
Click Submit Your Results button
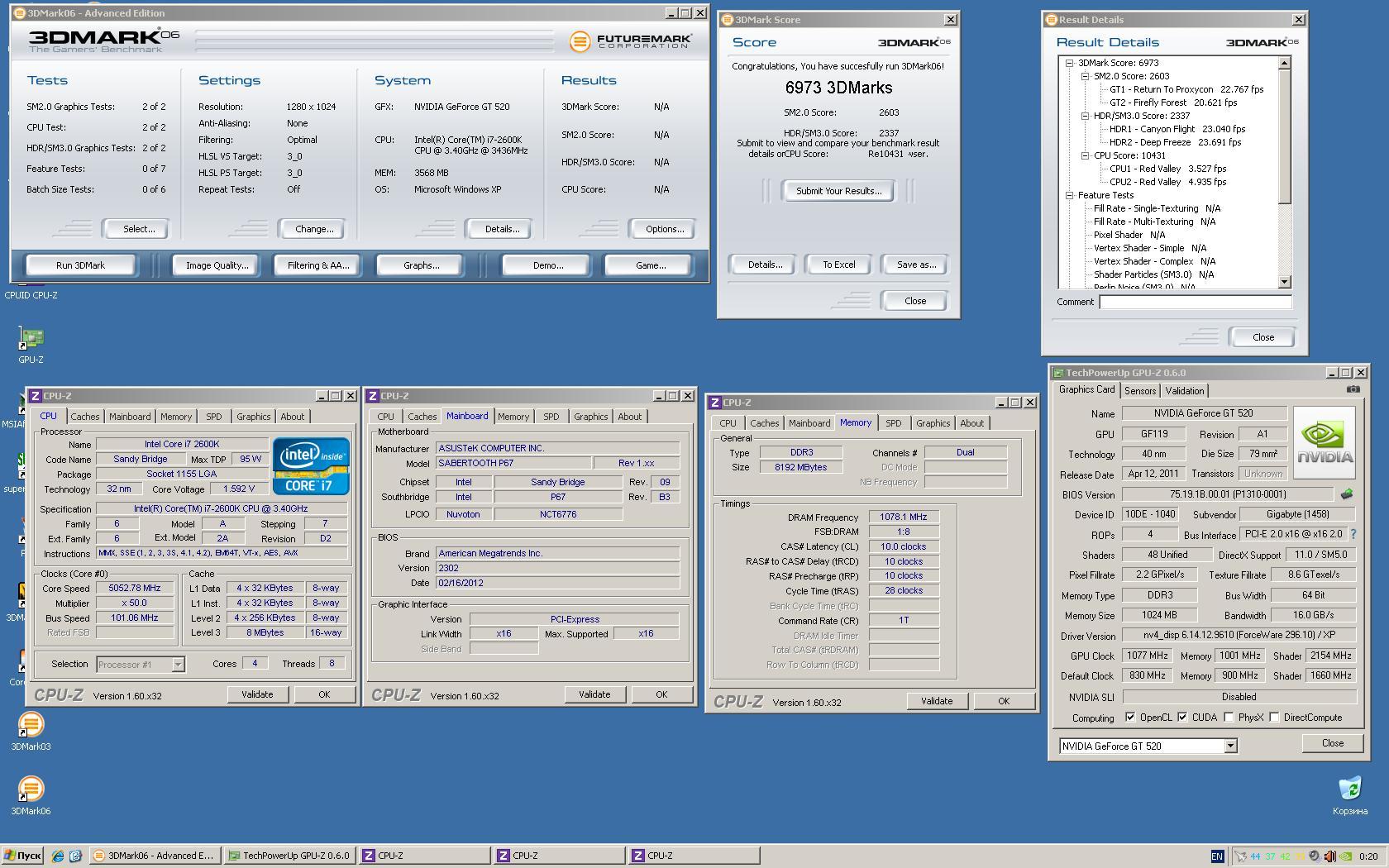(838, 191)
